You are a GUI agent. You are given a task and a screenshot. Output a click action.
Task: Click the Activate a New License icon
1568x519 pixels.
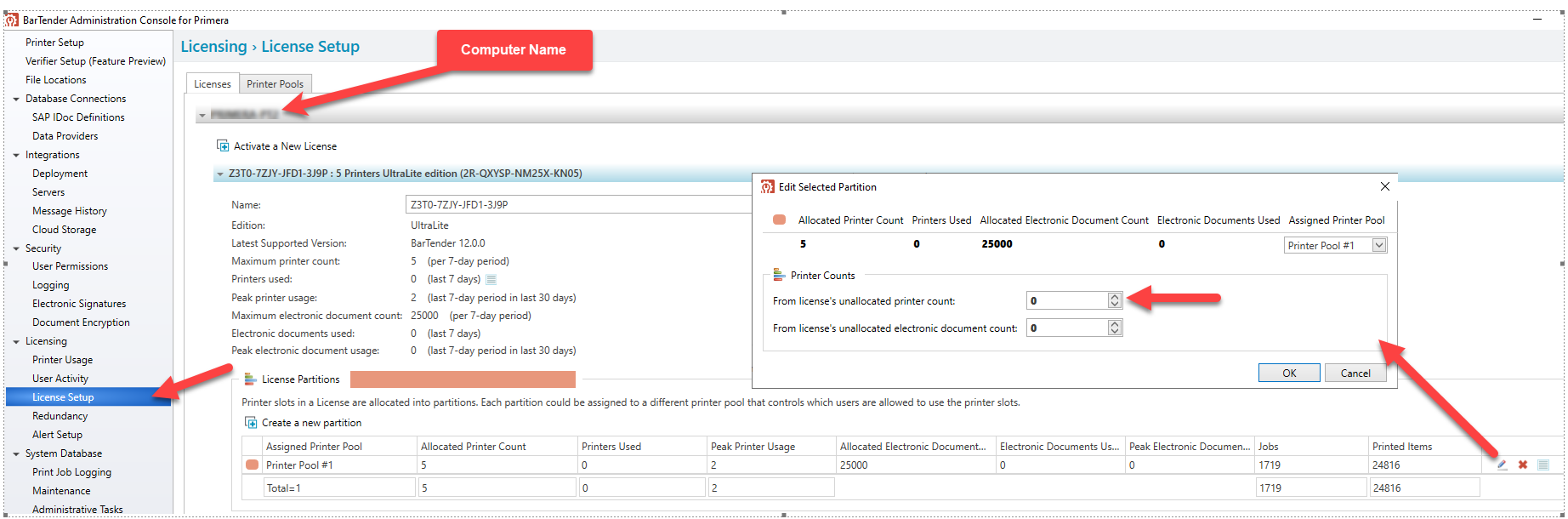(x=223, y=146)
